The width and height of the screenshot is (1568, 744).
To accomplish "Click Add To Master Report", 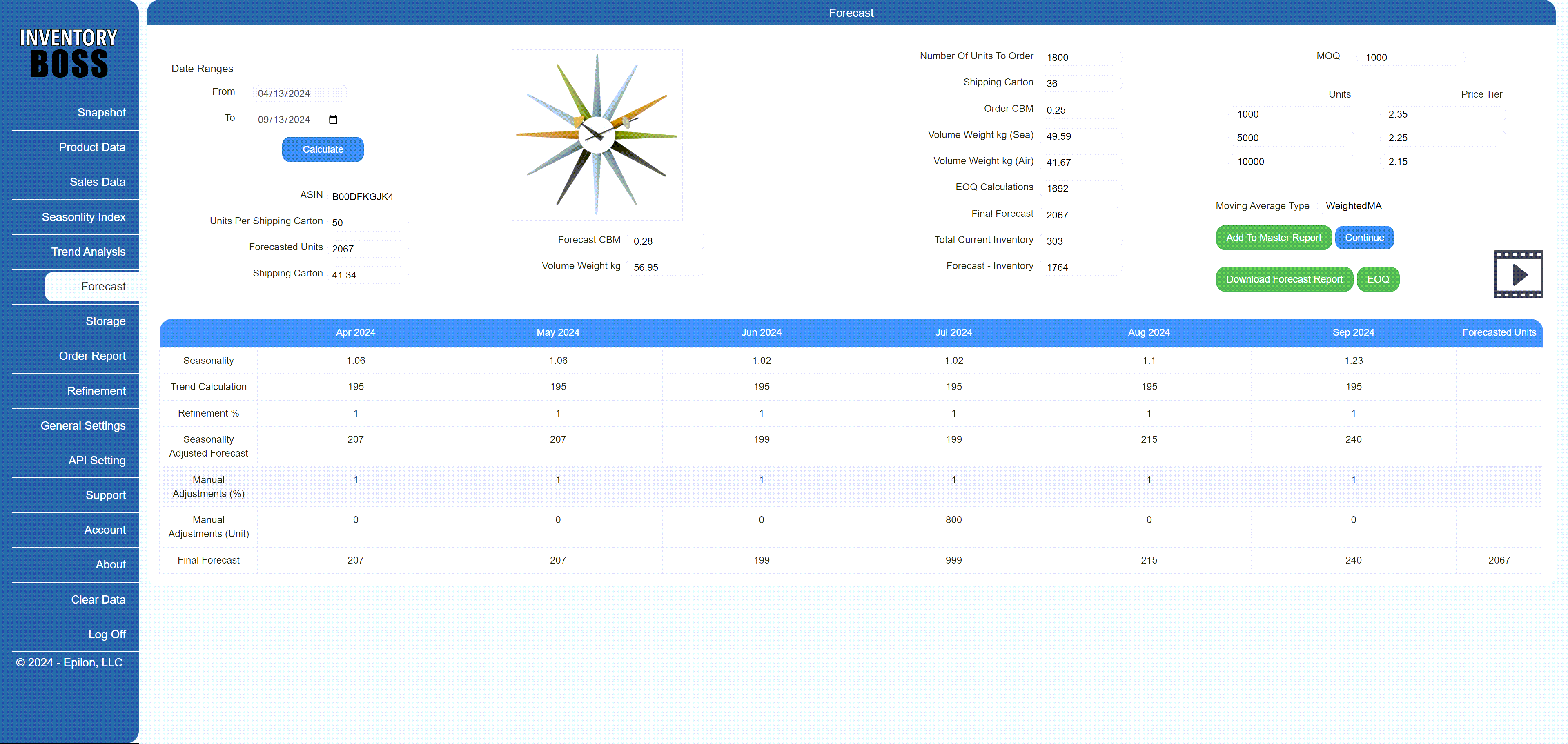I will pyautogui.click(x=1274, y=238).
